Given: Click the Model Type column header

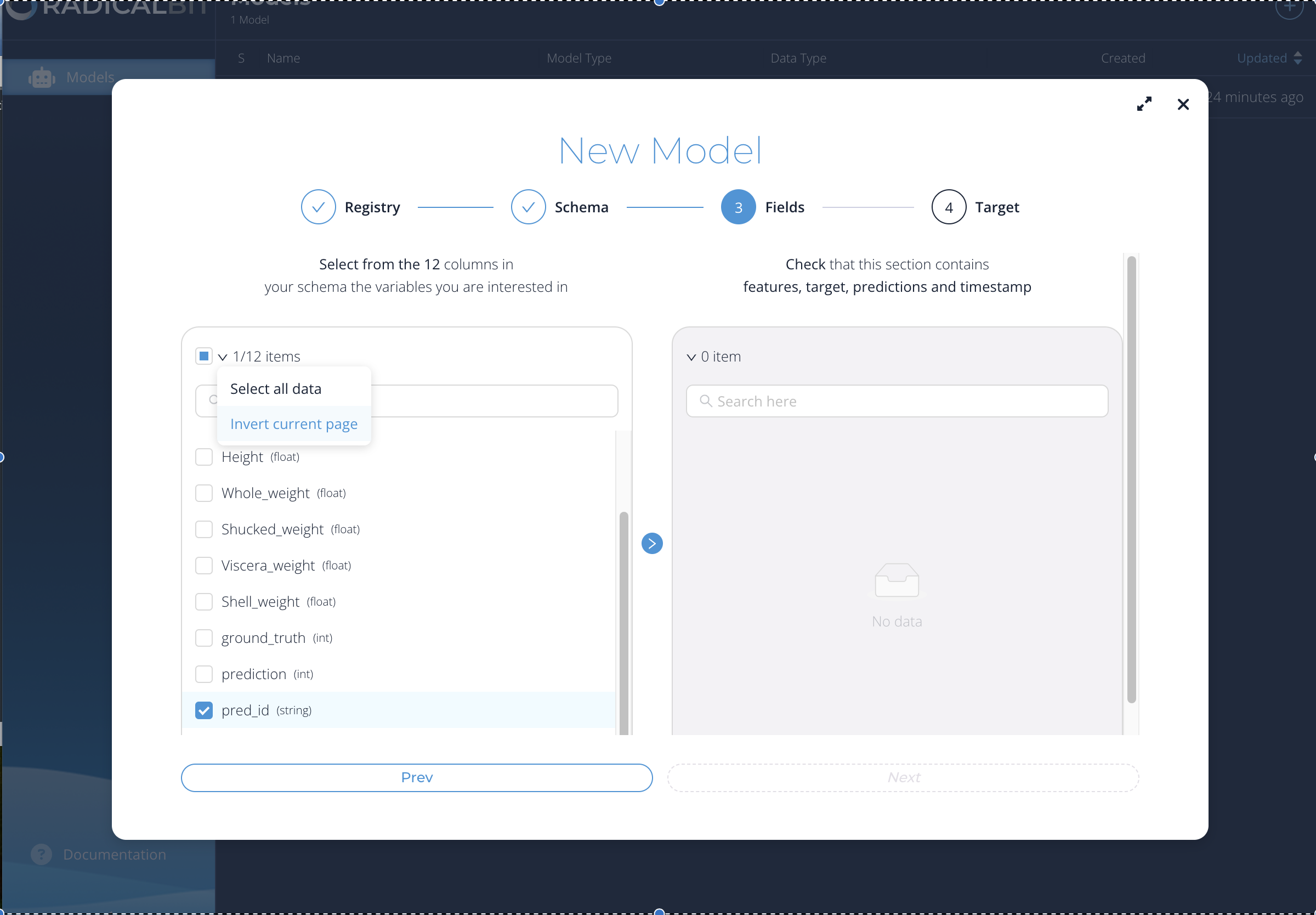Looking at the screenshot, I should click(578, 58).
